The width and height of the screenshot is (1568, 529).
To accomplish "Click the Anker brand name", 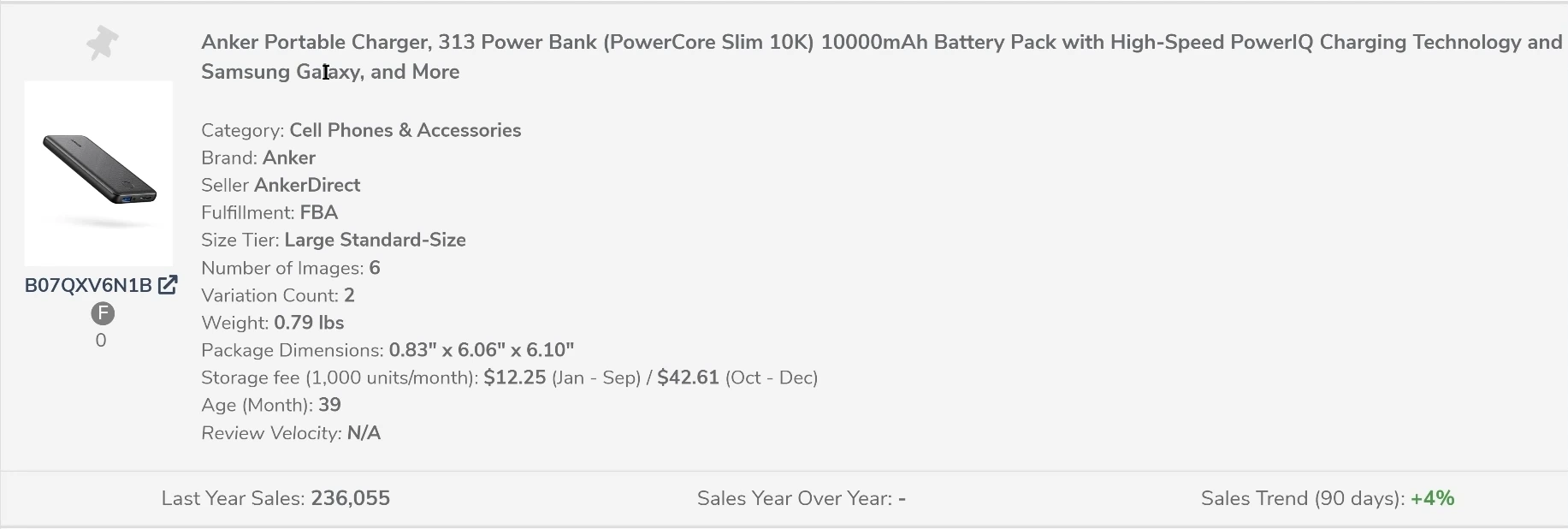I will click(289, 158).
